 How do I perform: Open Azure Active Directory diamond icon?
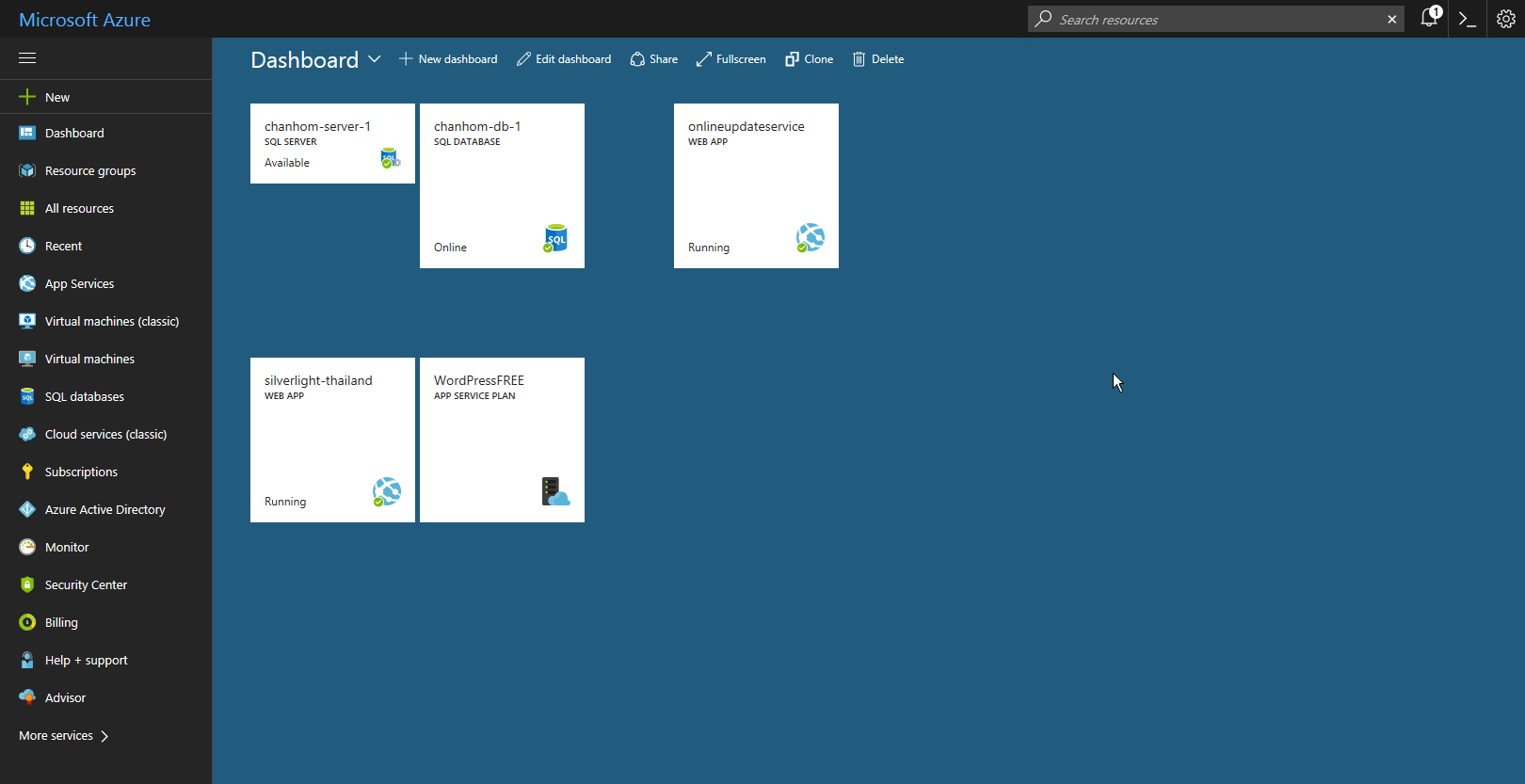coord(27,509)
